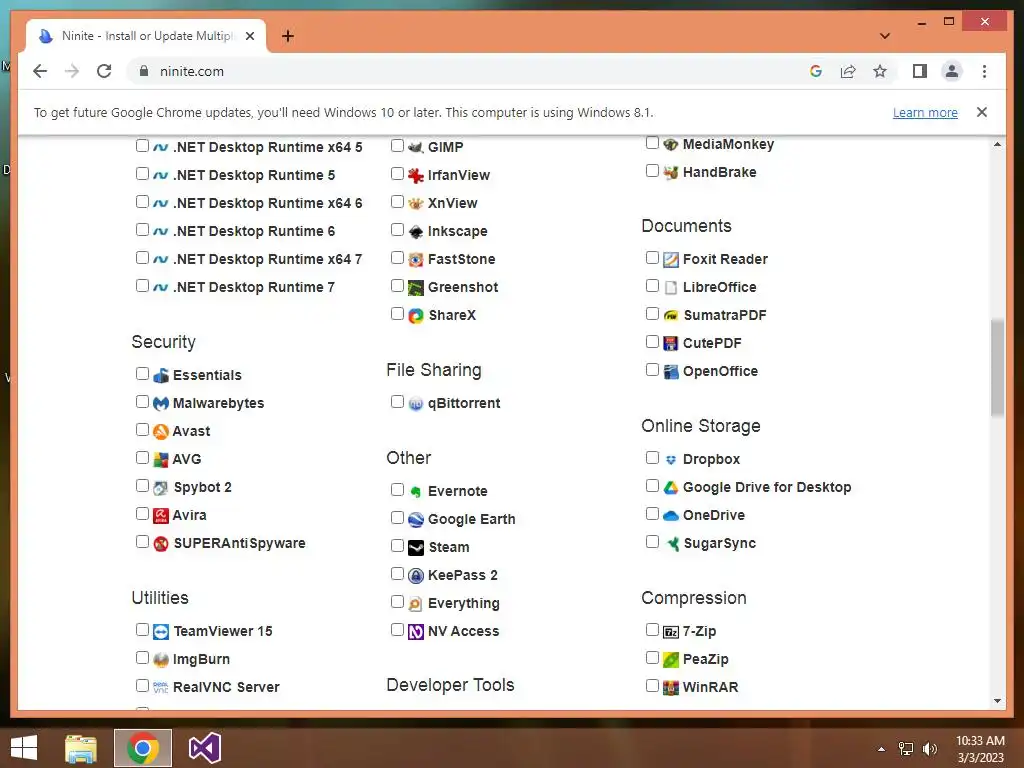The height and width of the screenshot is (768, 1024).
Task: Bookmark this page with the star icon
Action: pyautogui.click(x=880, y=71)
